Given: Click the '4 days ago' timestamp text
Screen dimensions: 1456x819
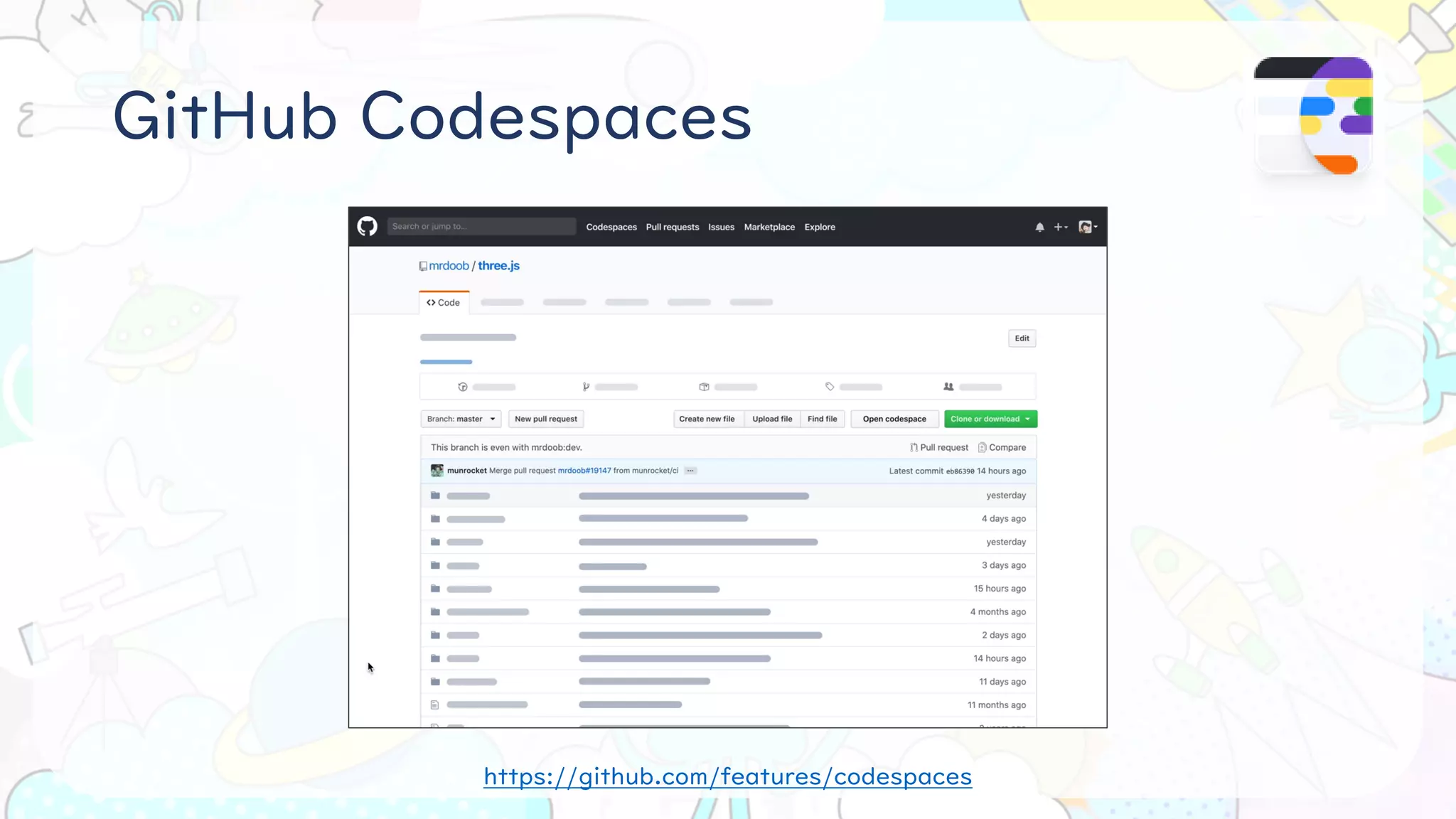Looking at the screenshot, I should [1003, 519].
